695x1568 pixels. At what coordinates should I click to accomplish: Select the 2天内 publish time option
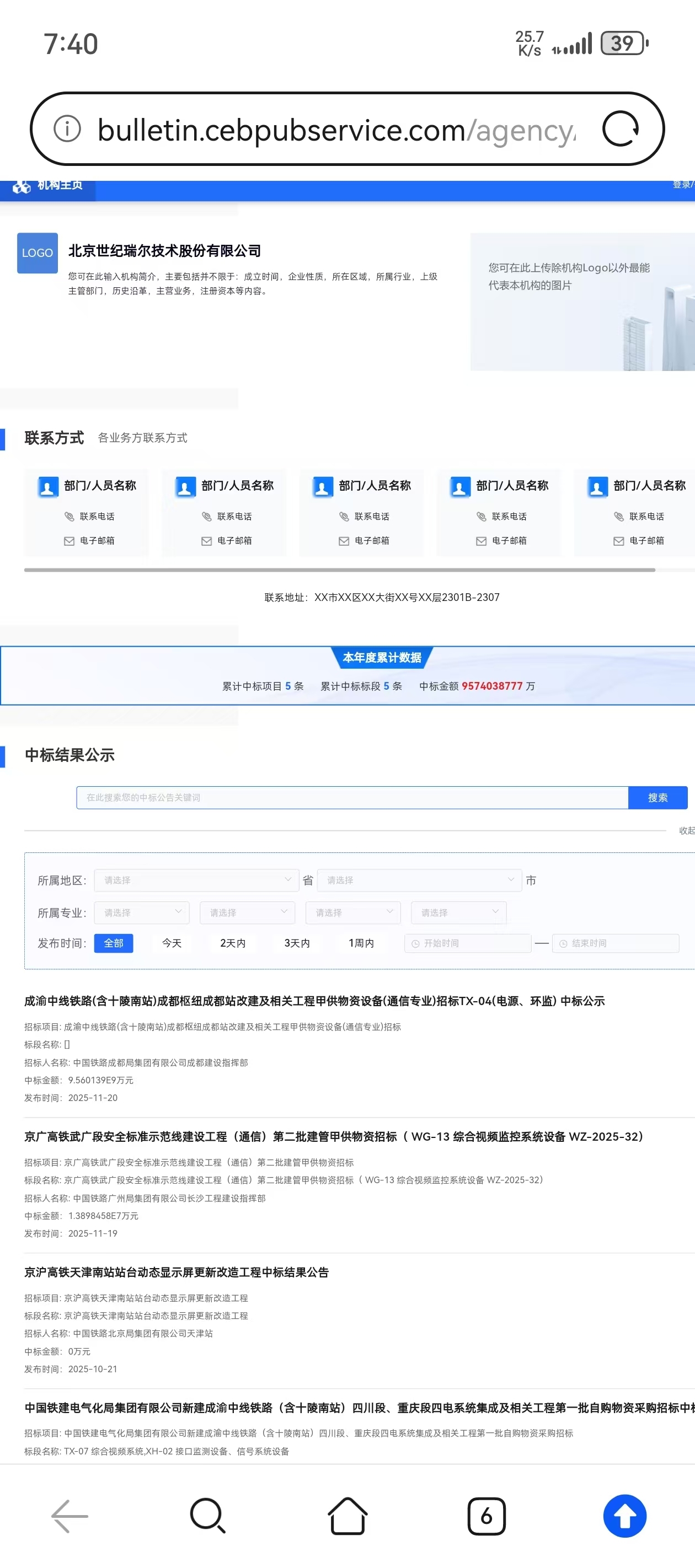click(x=233, y=943)
